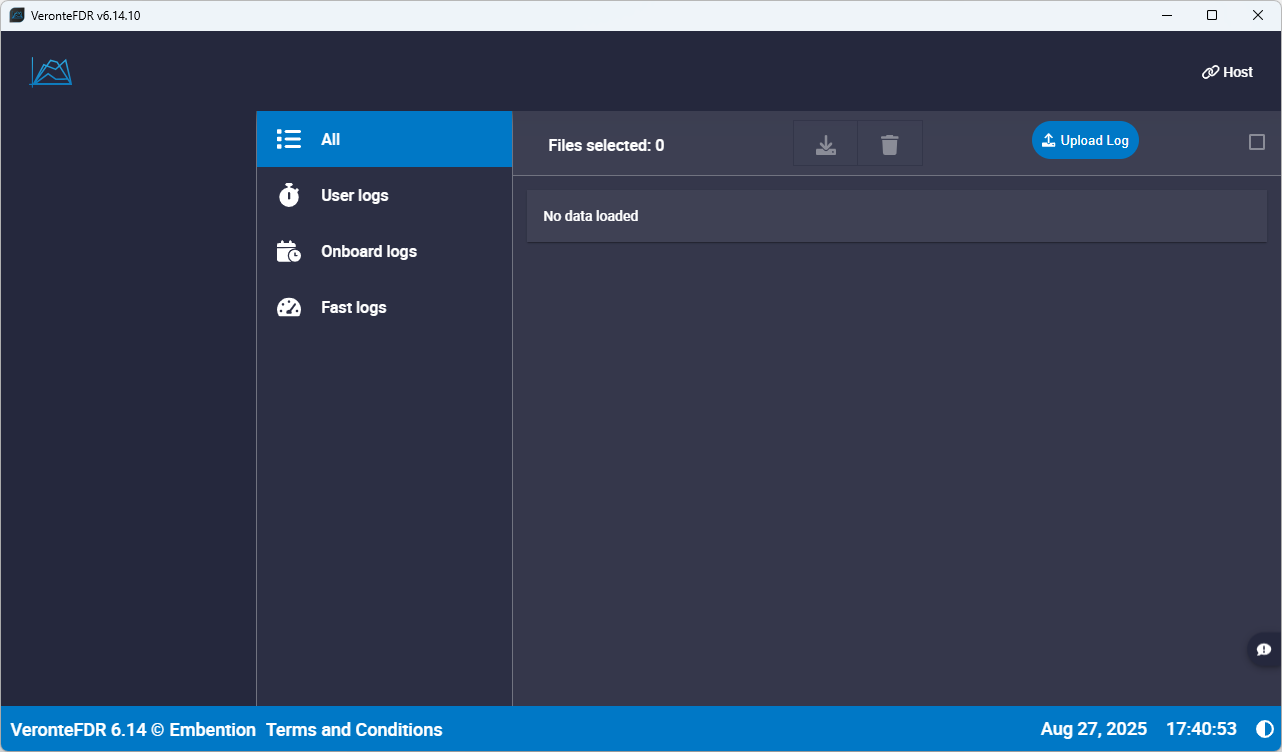Click the VeronteFDR chart logo in header

click(x=51, y=72)
